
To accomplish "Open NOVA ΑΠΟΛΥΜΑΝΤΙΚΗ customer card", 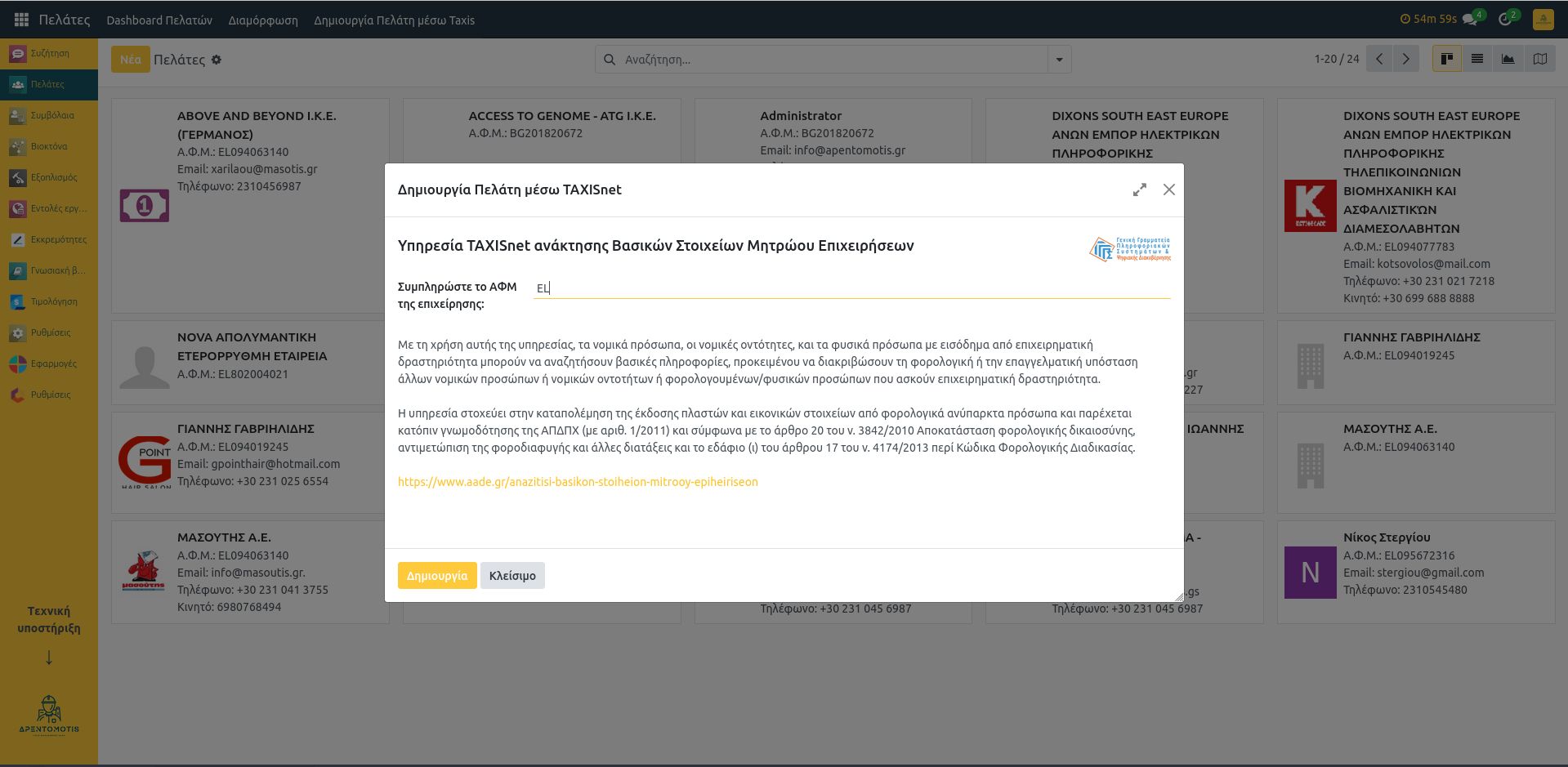I will tap(248, 363).
